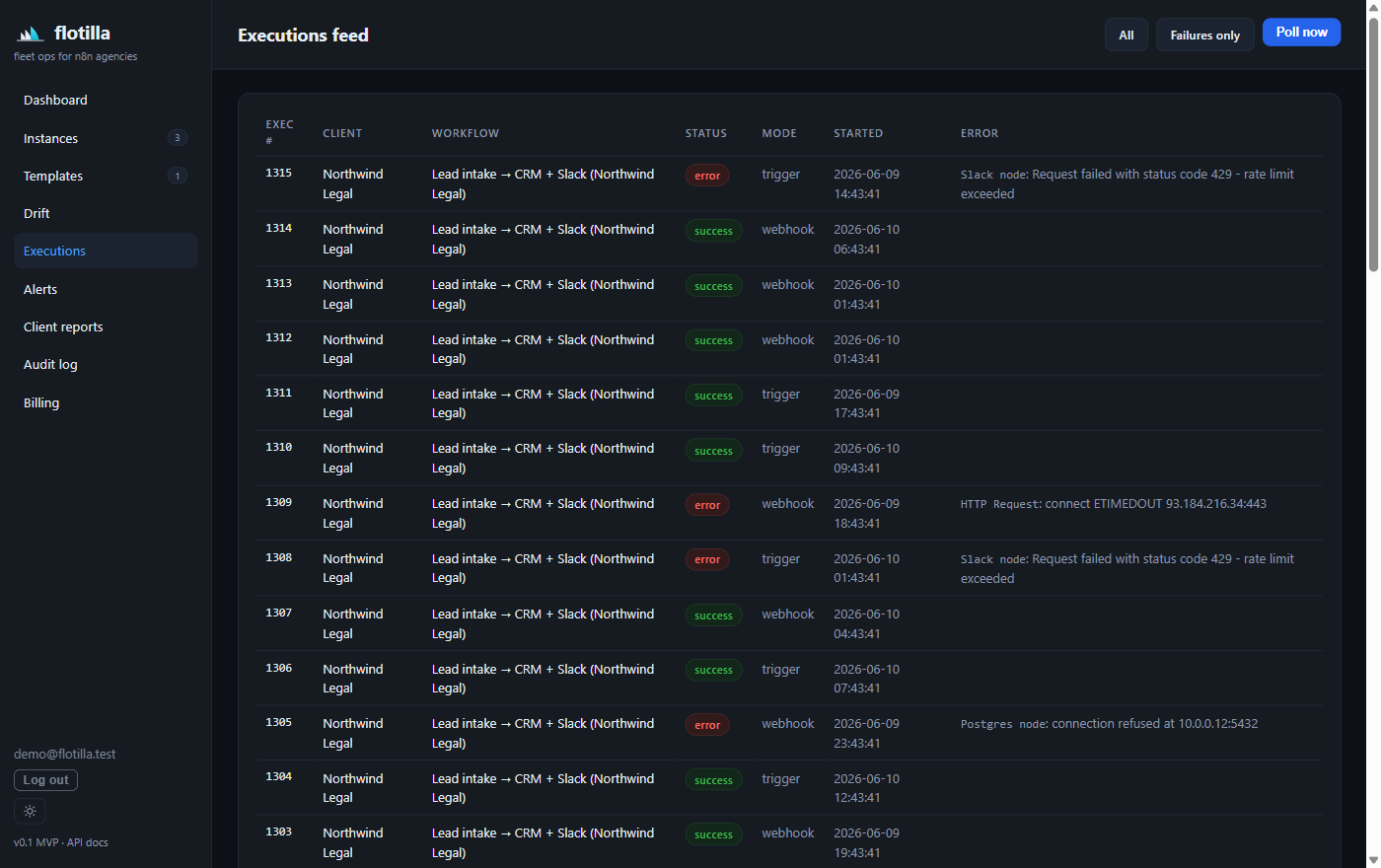Image resolution: width=1381 pixels, height=868 pixels.
Task: Click the MODE column header
Action: 779,133
